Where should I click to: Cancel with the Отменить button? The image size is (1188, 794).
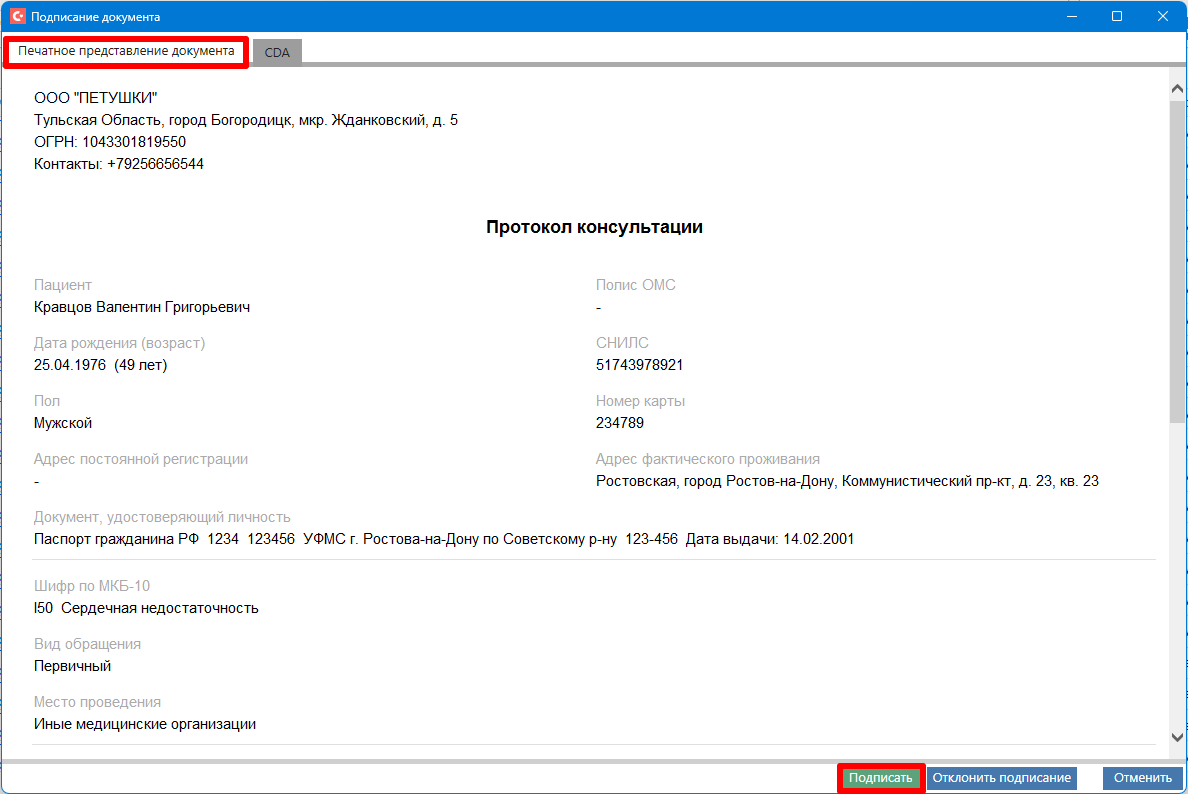point(1142,778)
